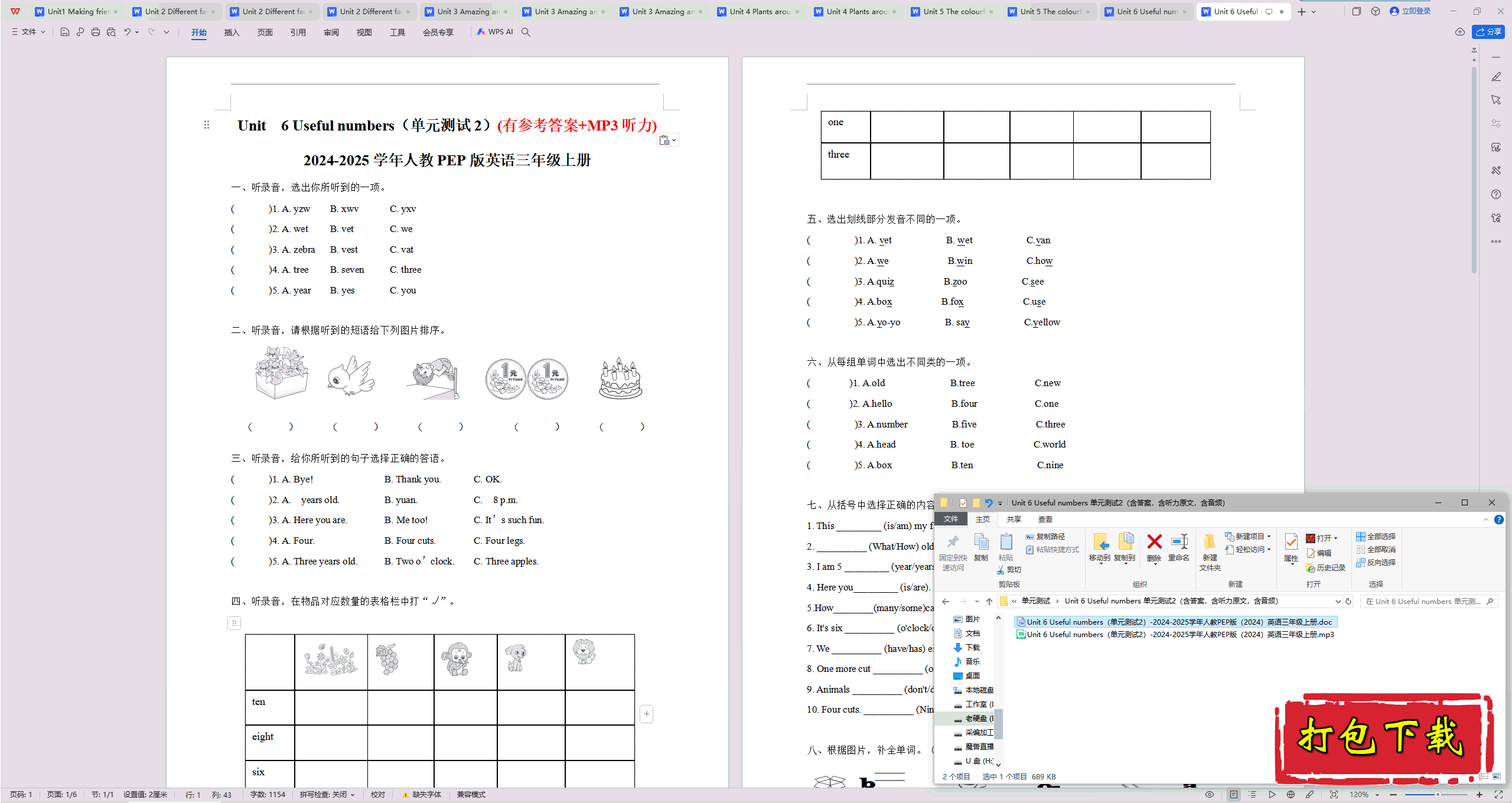
Task: Refresh the Explorer address bar
Action: (1348, 602)
